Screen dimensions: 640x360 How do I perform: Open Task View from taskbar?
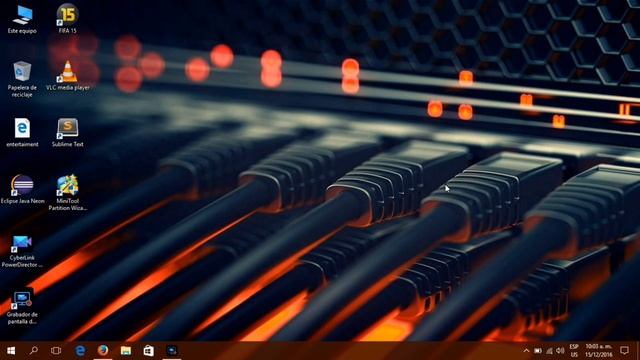pyautogui.click(x=56, y=351)
